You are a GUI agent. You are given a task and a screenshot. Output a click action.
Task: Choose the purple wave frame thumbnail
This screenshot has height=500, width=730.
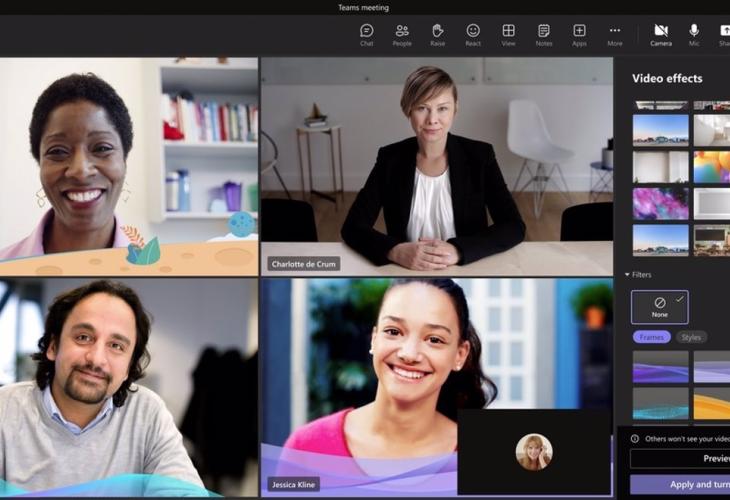pyautogui.click(x=660, y=366)
